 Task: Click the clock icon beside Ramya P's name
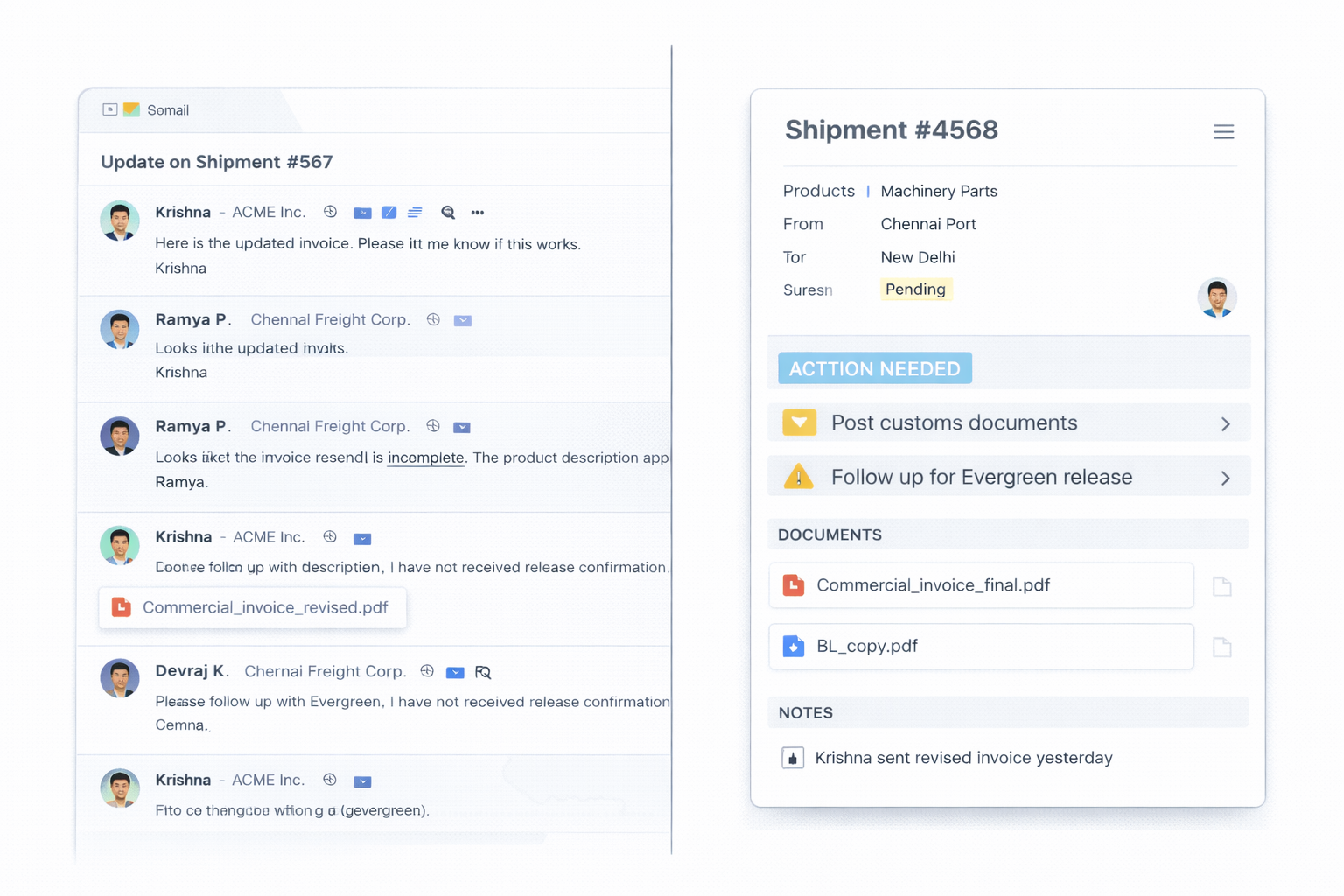433,320
